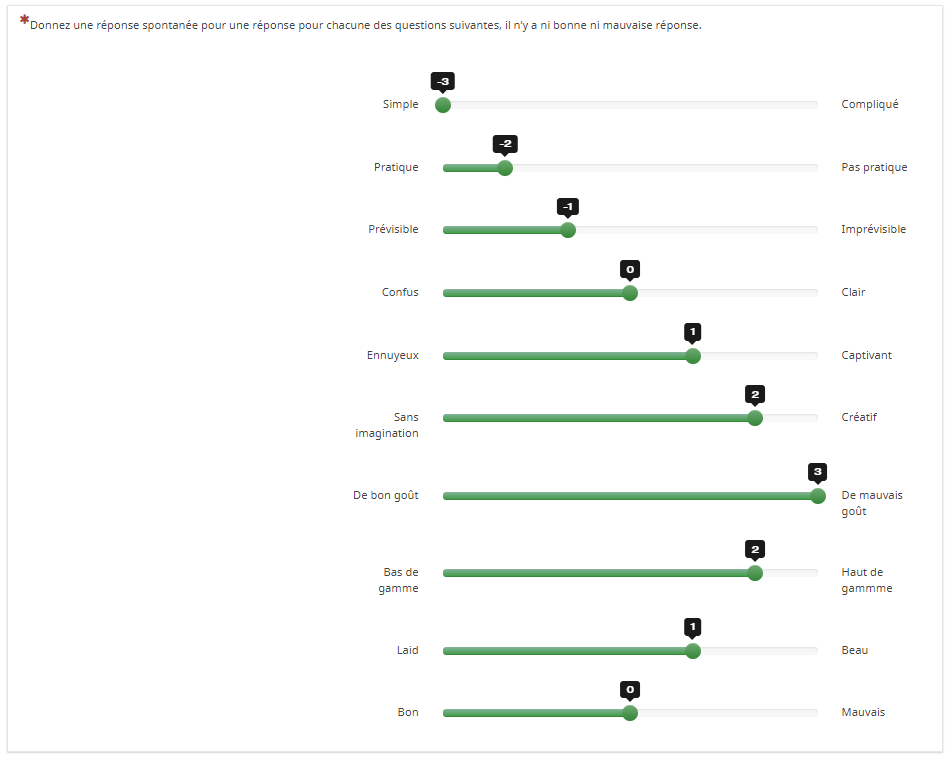Click the "-3" value tooltip

pyautogui.click(x=443, y=81)
